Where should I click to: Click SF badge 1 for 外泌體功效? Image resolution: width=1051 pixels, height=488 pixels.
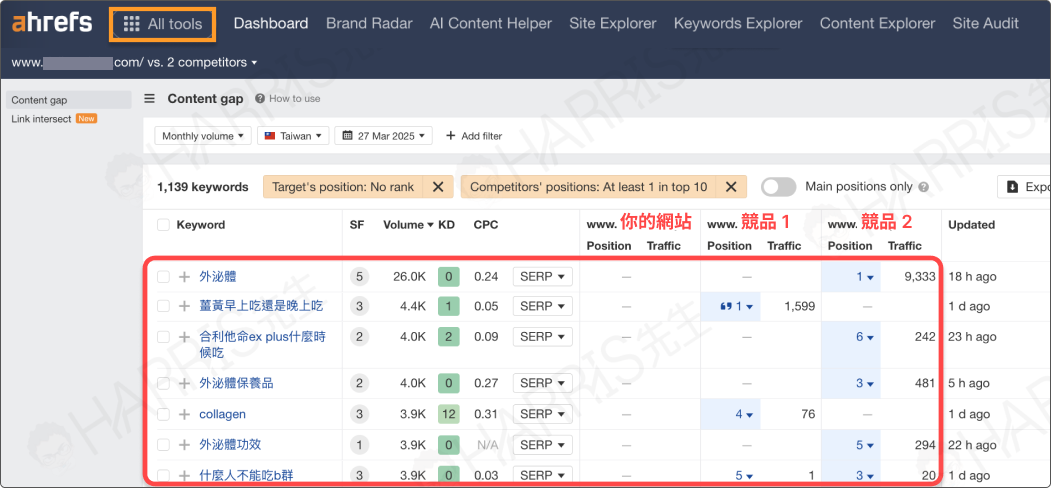coord(359,444)
